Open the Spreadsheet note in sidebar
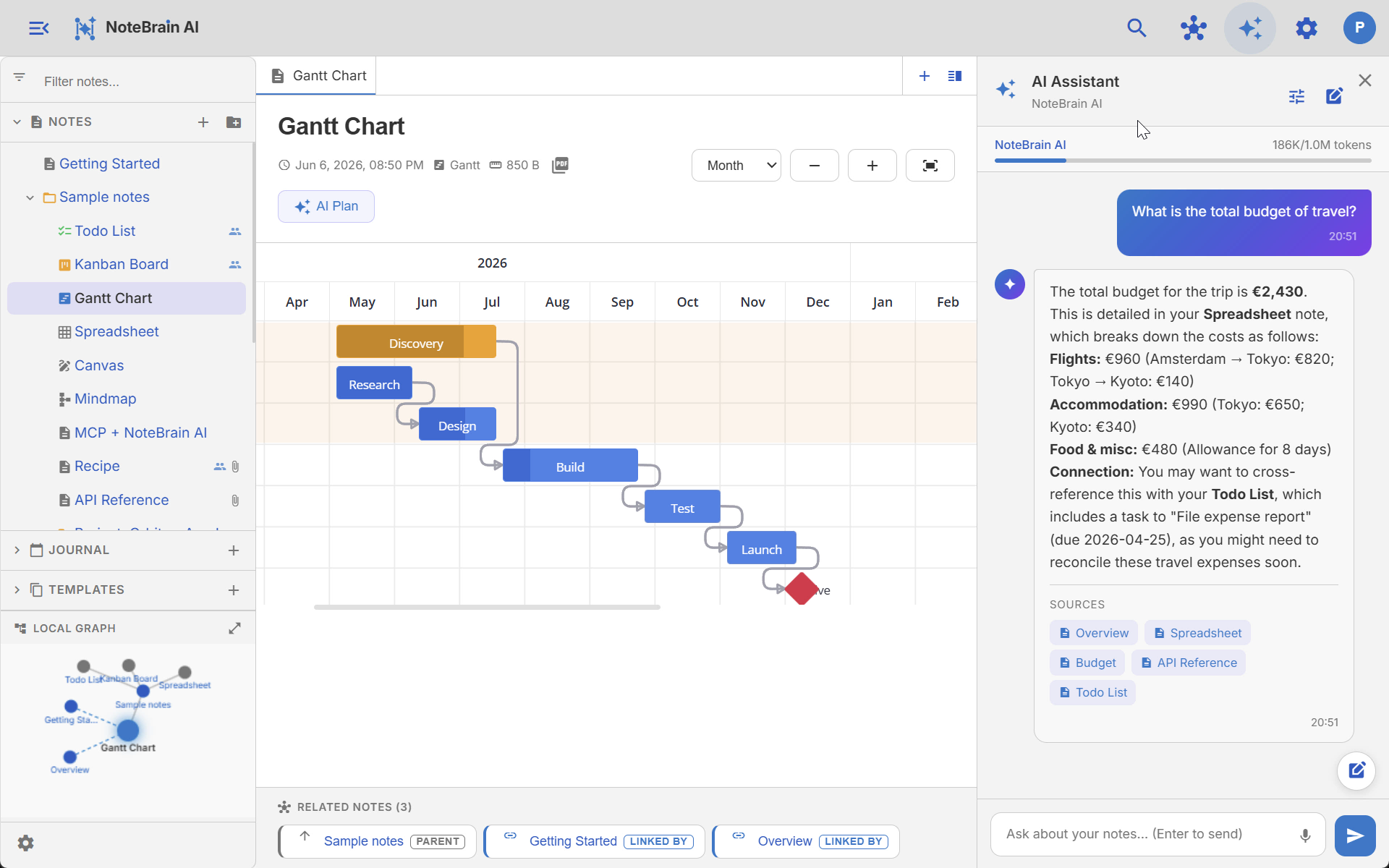Image resolution: width=1389 pixels, height=868 pixels. point(116,332)
